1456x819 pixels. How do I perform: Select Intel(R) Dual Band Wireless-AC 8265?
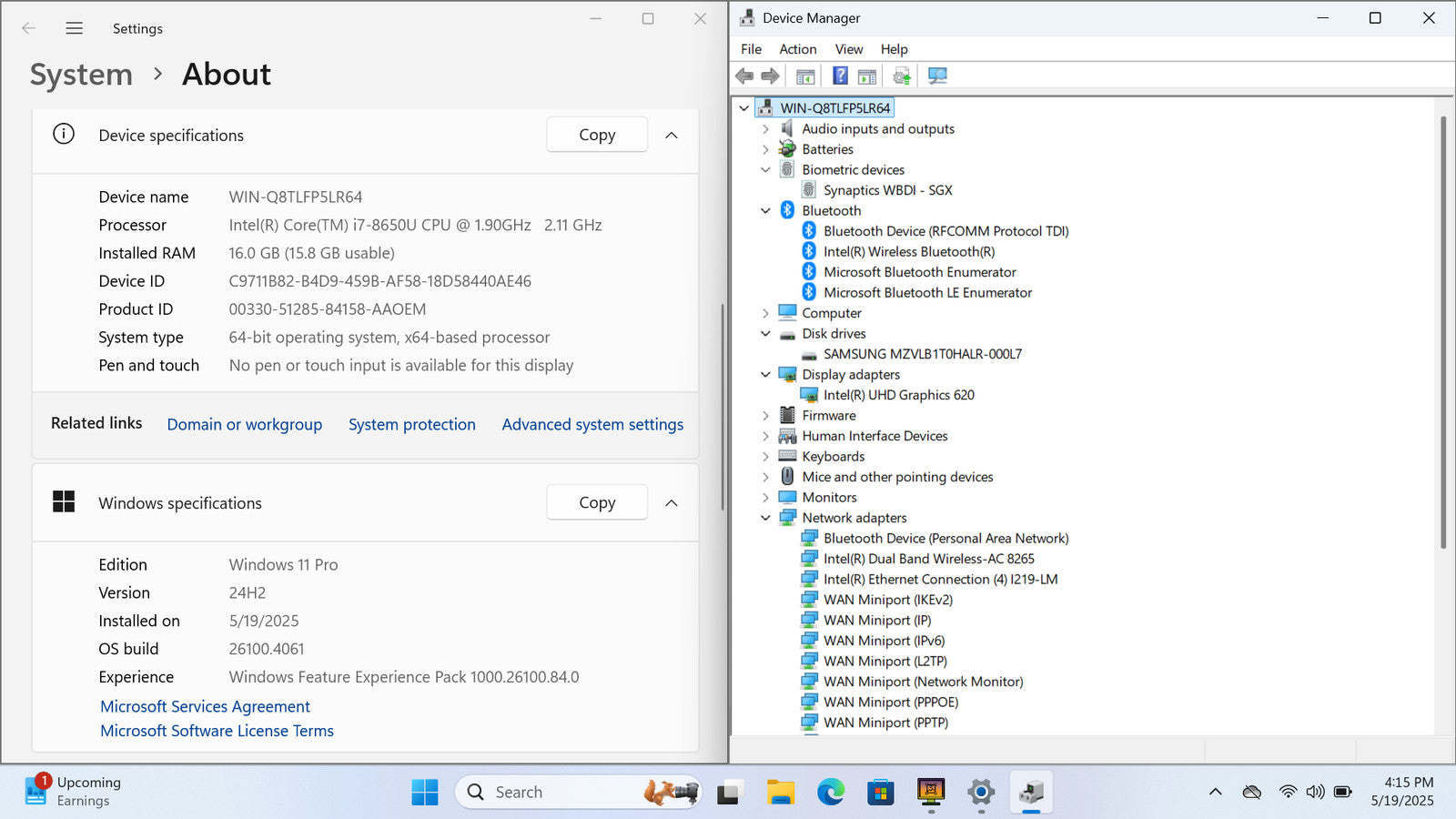coord(929,559)
